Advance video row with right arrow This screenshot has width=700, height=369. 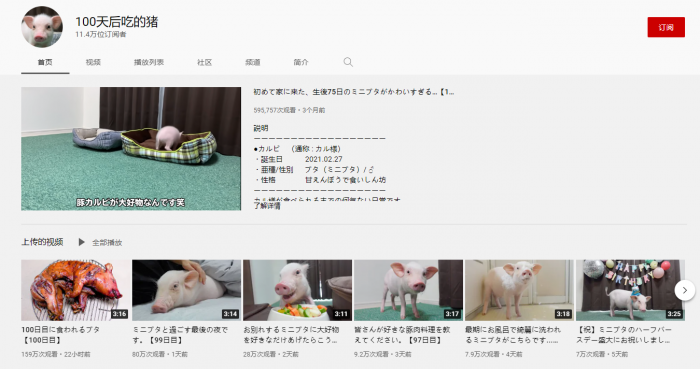pyautogui.click(x=684, y=290)
